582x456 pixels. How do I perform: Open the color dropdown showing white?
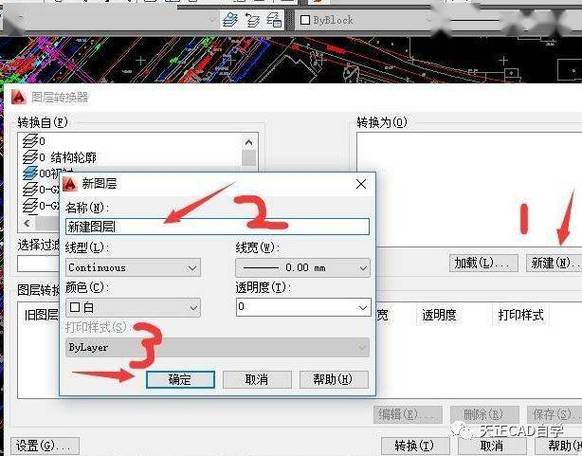tap(133, 308)
